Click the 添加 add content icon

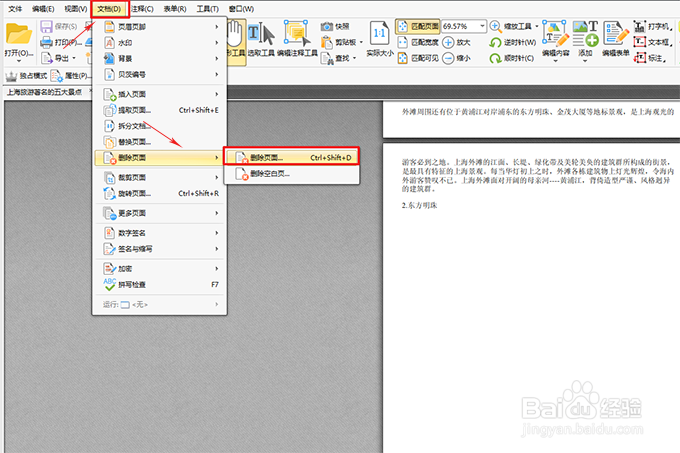585,33
